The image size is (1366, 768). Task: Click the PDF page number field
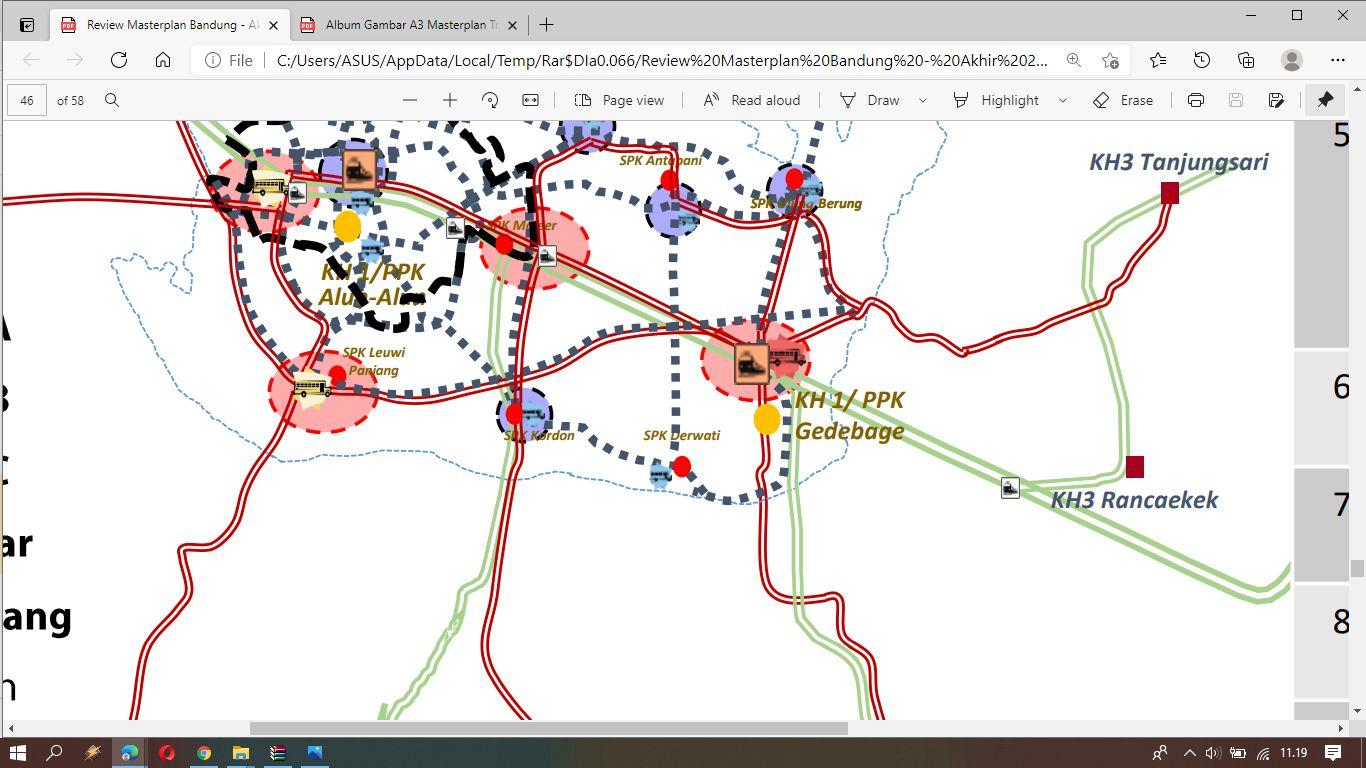point(27,100)
